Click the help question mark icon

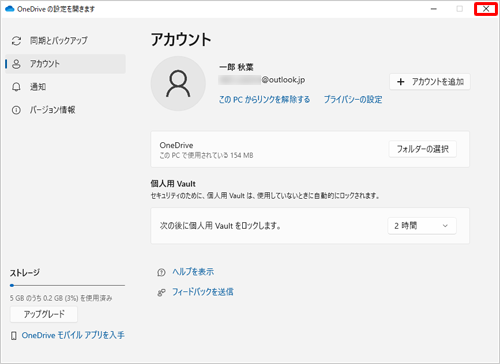[161, 273]
